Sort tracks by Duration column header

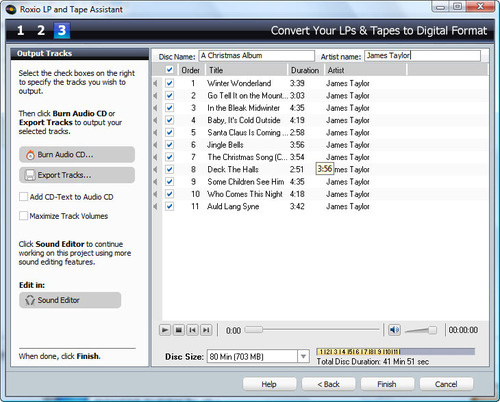306,70
